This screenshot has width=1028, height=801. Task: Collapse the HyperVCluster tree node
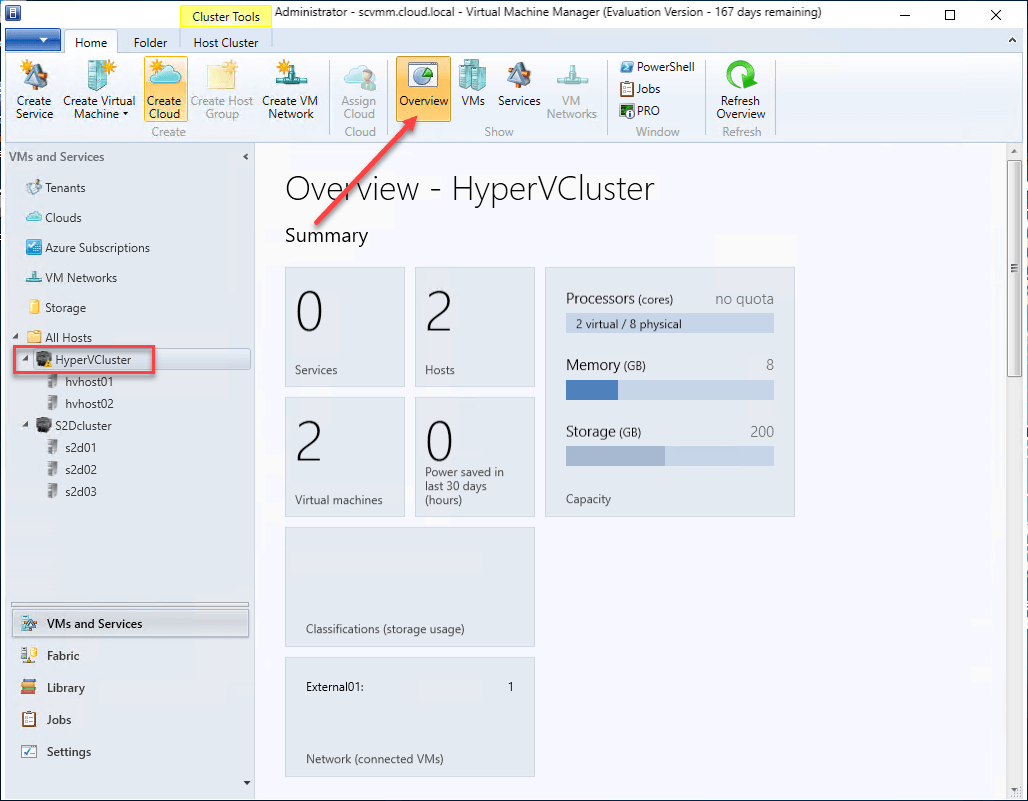click(25, 359)
